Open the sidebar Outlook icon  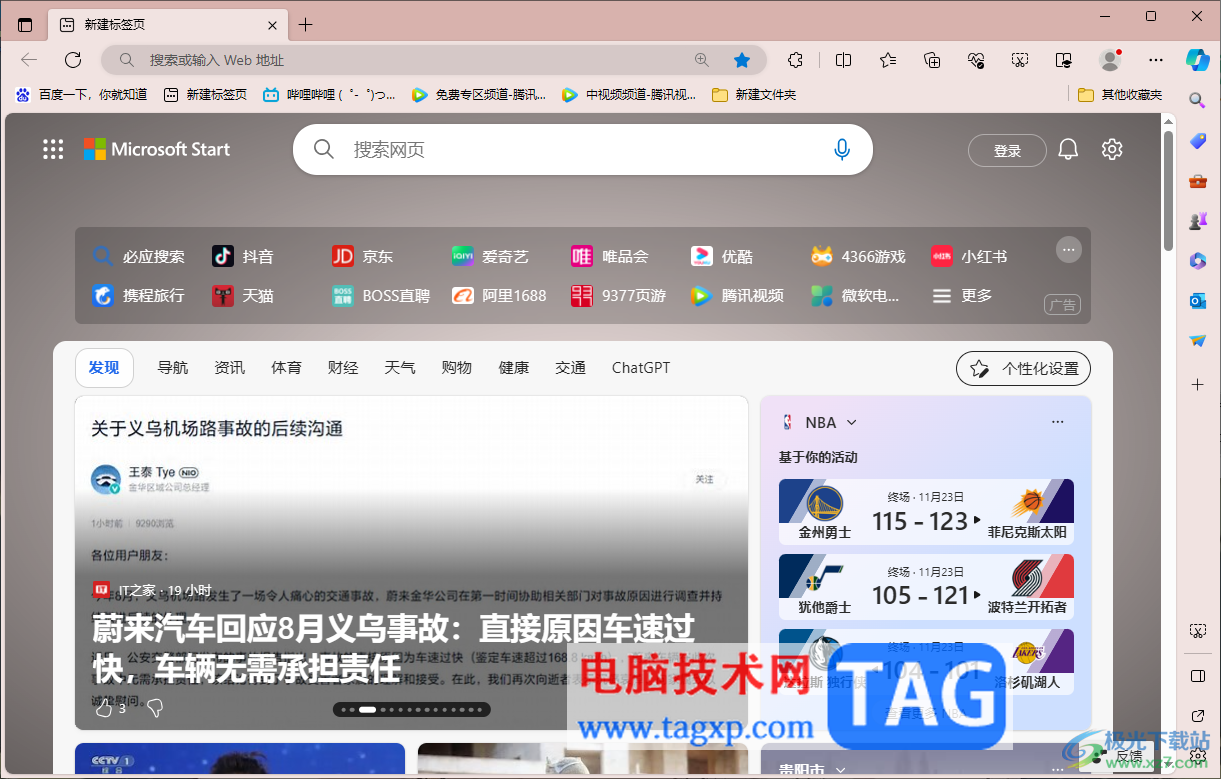click(x=1197, y=300)
